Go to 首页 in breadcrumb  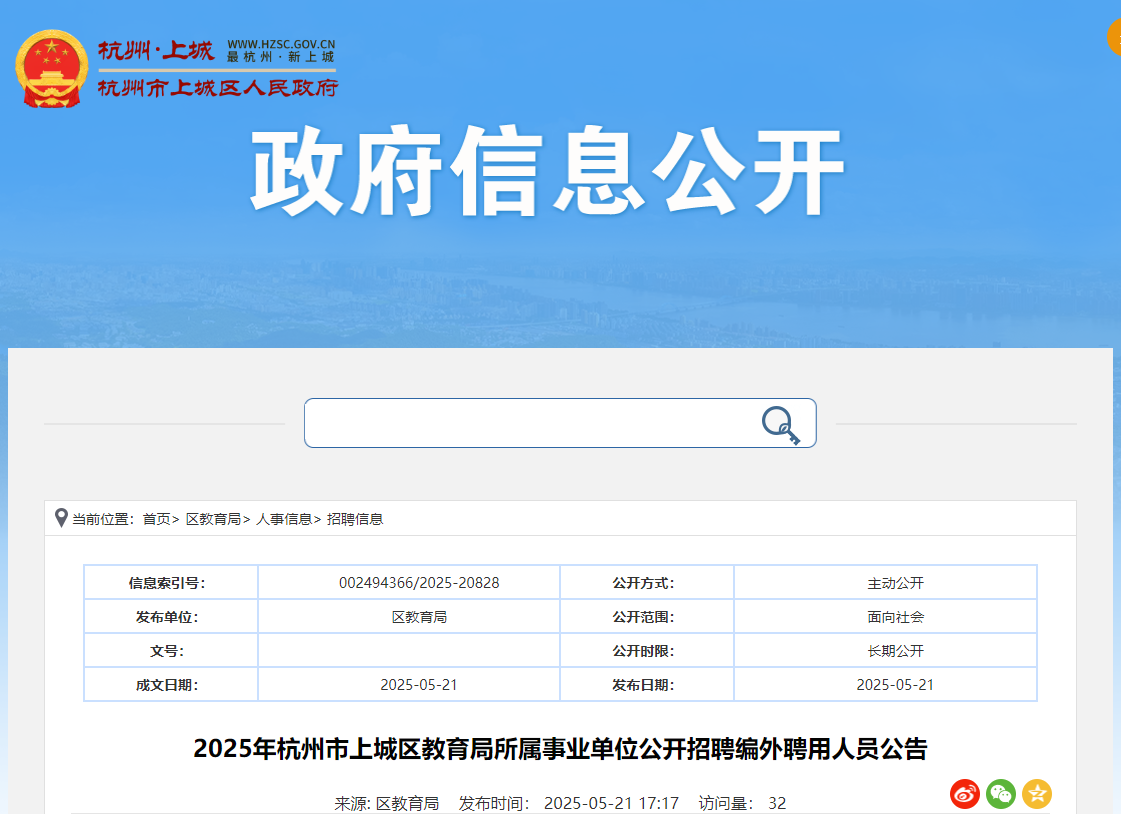click(156, 519)
